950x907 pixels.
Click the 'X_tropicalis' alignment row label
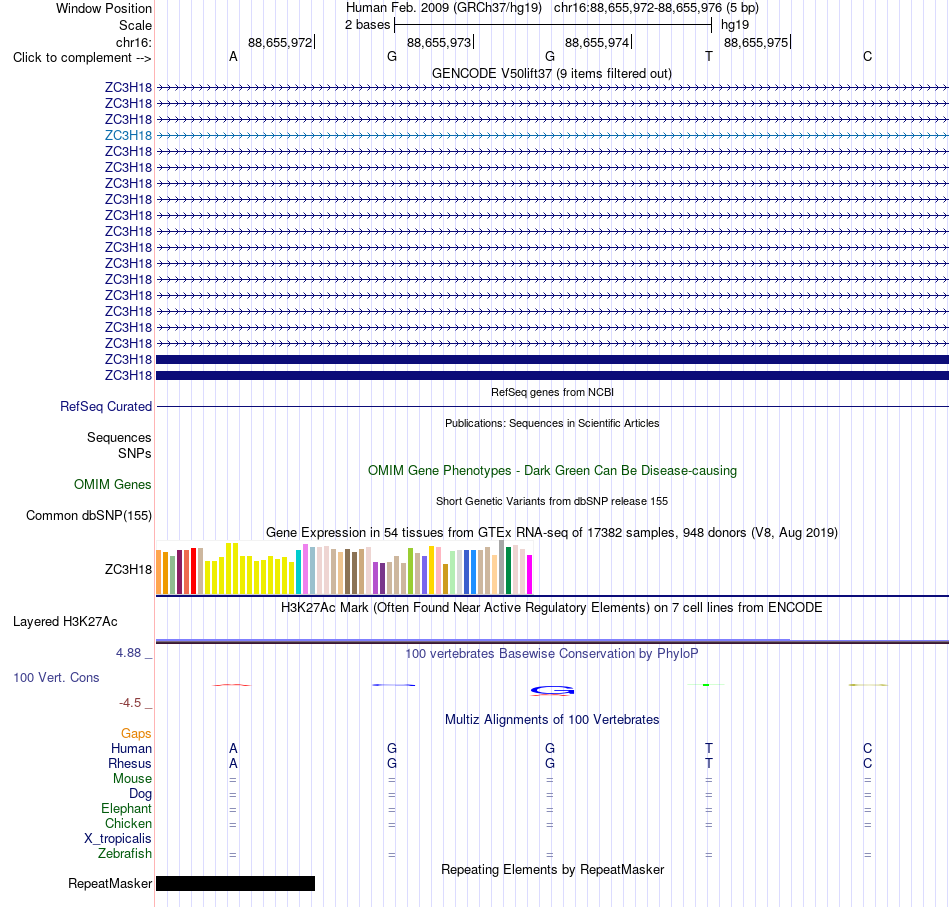tap(118, 839)
